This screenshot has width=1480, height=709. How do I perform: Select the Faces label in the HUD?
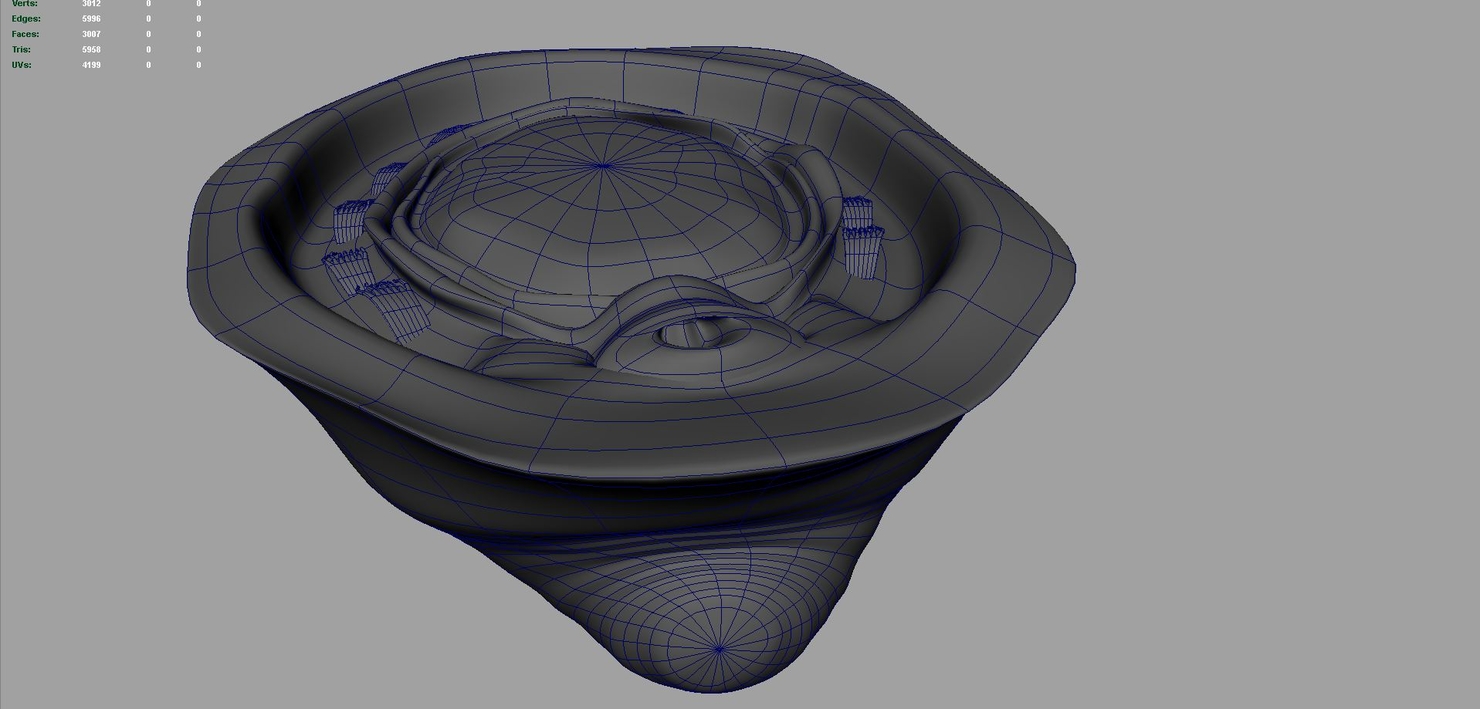click(x=25, y=34)
